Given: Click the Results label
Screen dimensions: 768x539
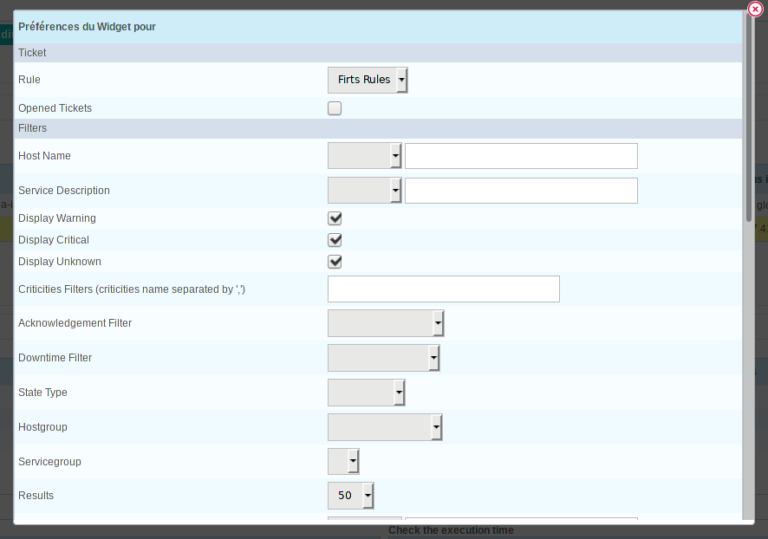Looking at the screenshot, I should coord(36,495).
